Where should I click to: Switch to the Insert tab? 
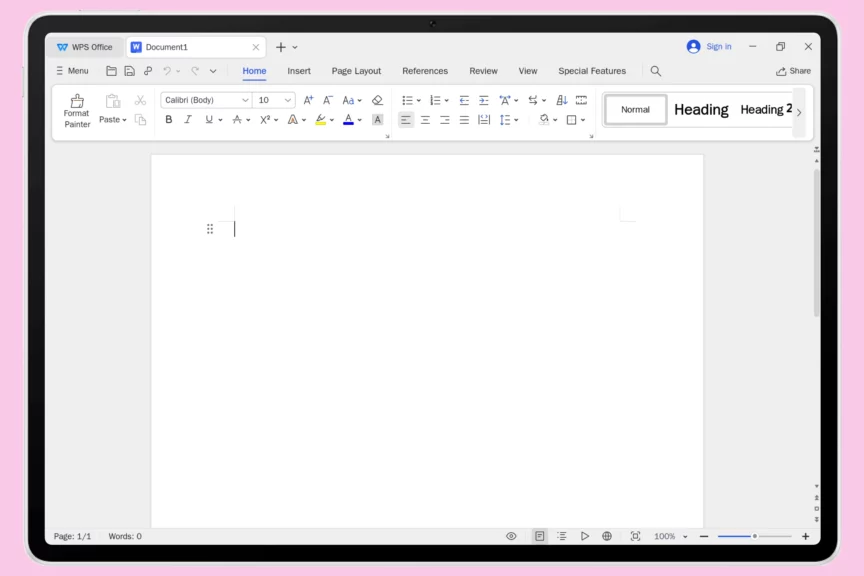(299, 71)
